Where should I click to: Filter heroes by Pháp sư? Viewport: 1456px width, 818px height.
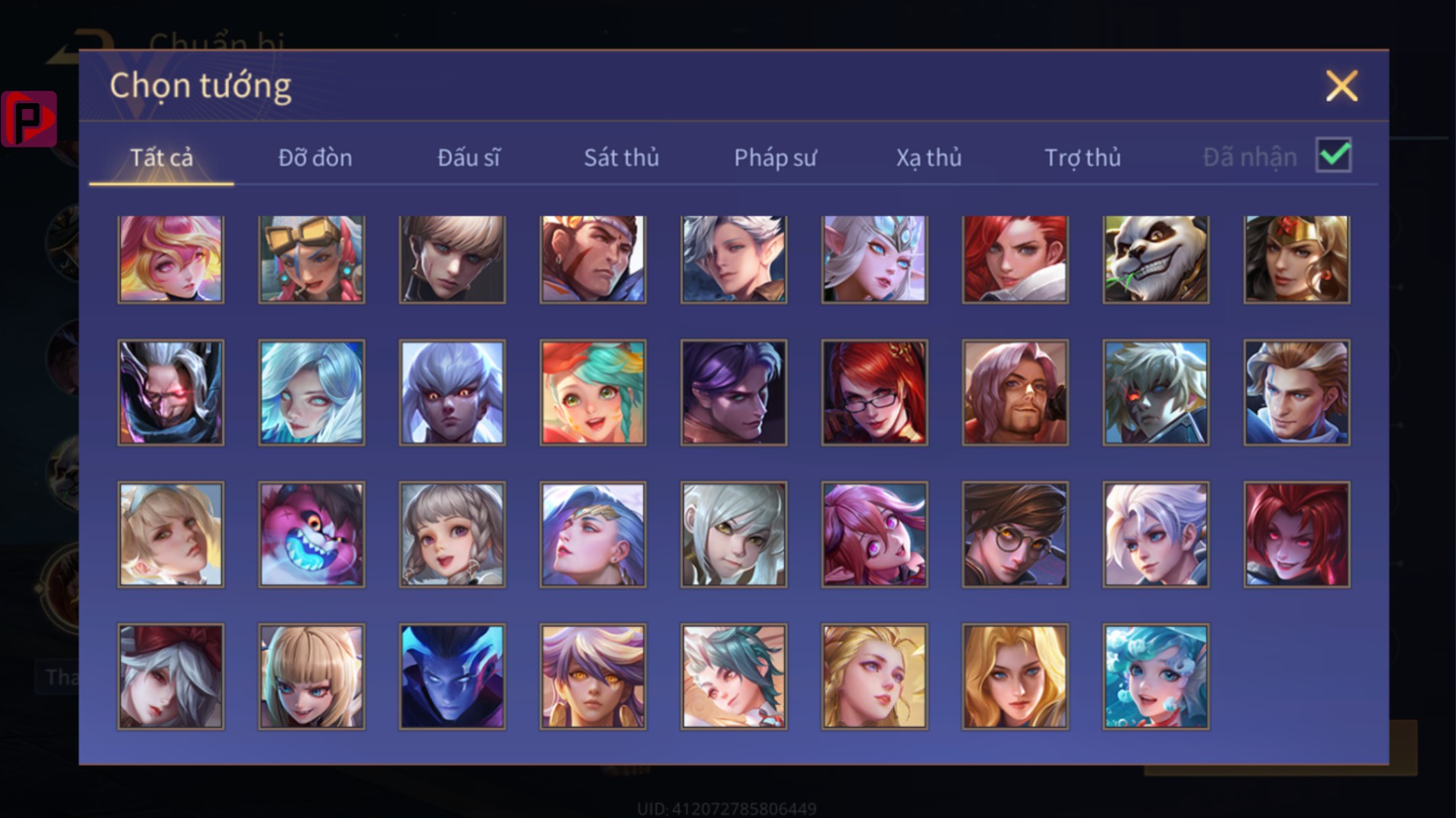(x=775, y=157)
